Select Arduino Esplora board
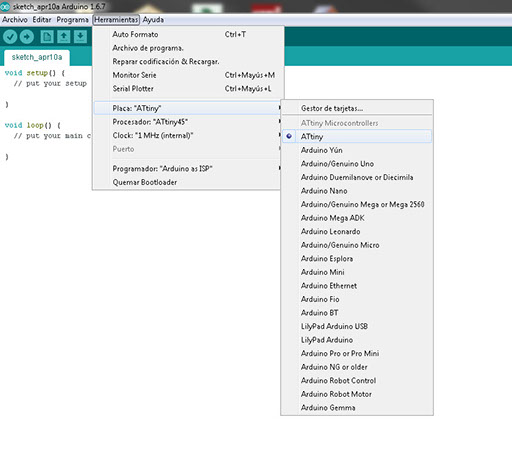 356,259
